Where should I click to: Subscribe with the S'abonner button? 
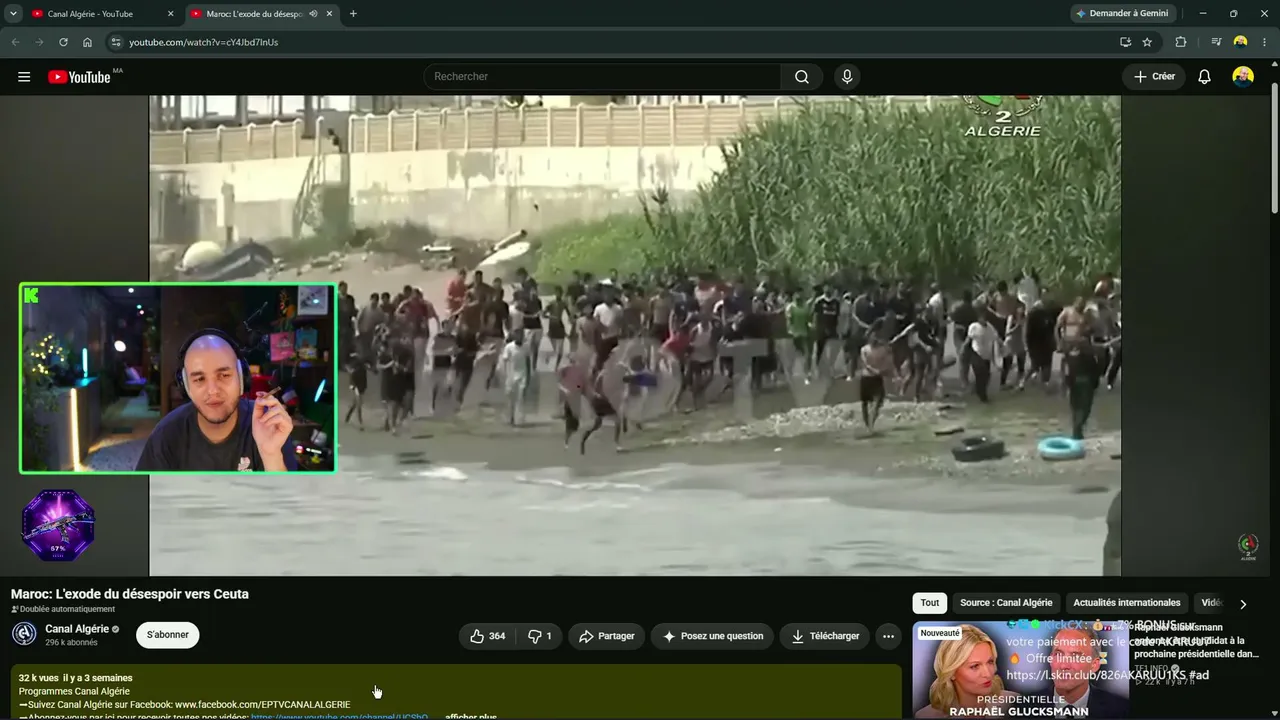coord(168,635)
